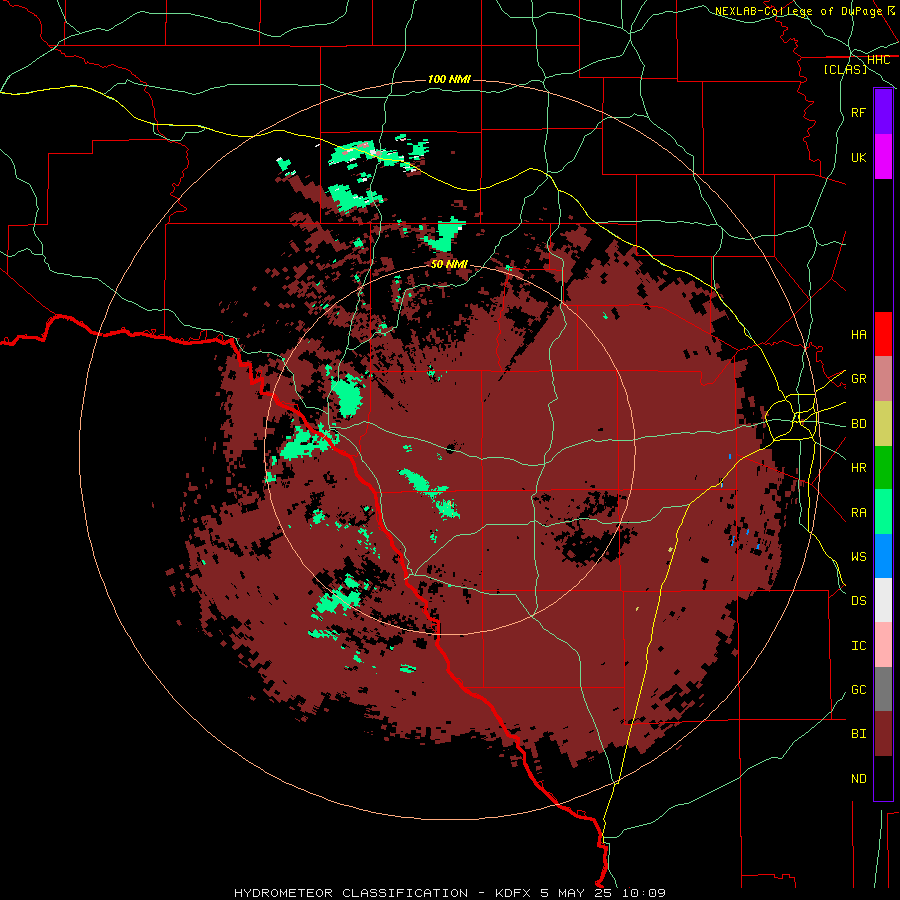Pick the mint green RA legend swatch

[883, 512]
